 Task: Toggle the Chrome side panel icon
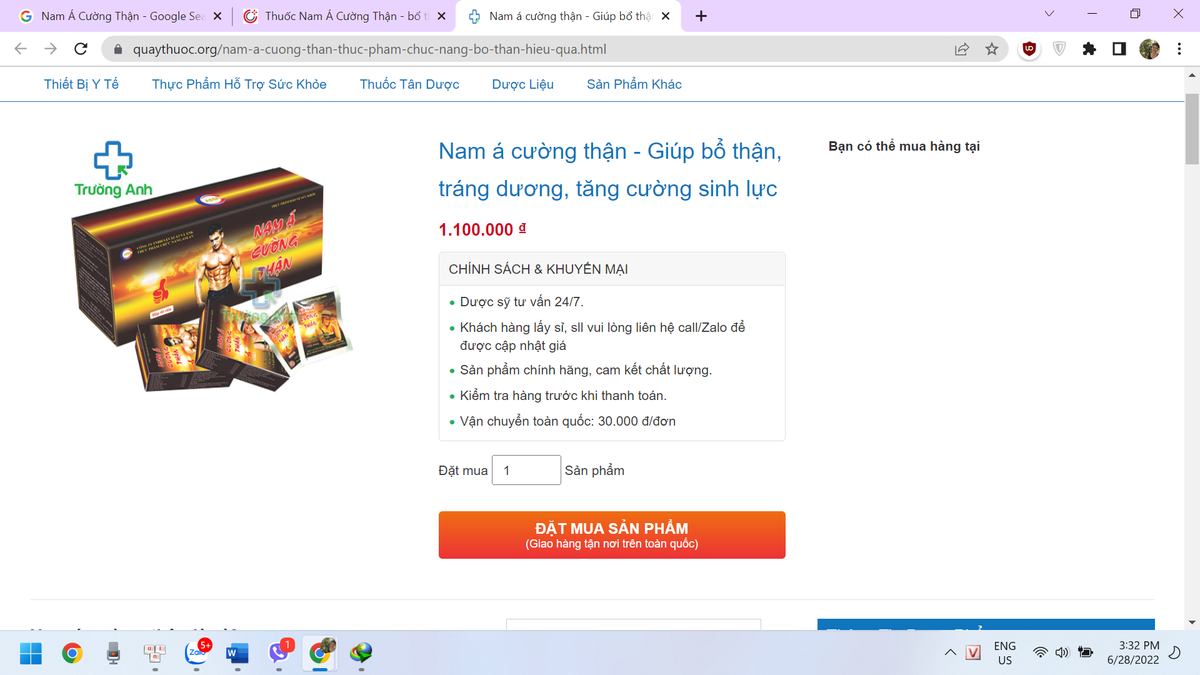1119,49
